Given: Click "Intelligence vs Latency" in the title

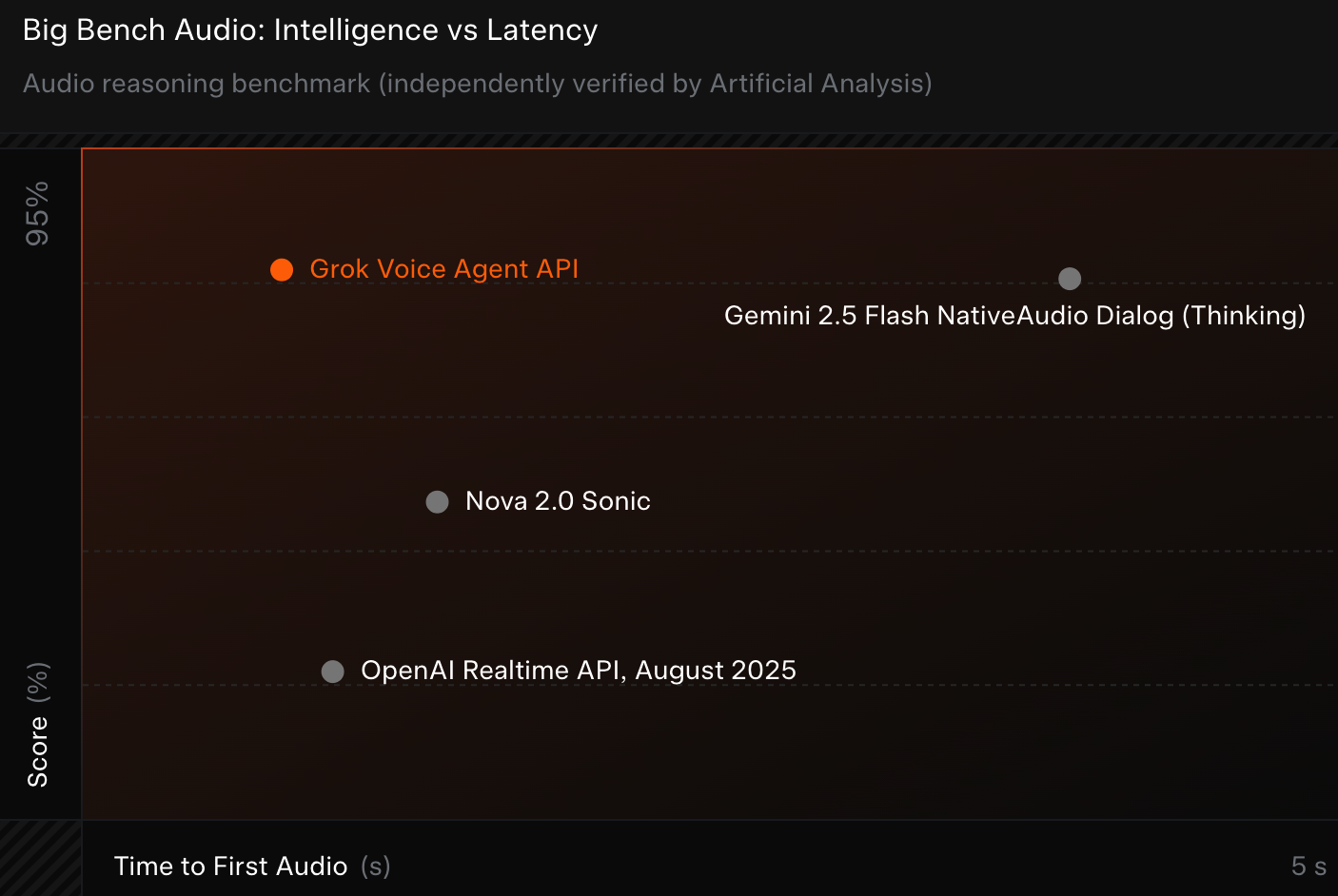Looking at the screenshot, I should [x=436, y=30].
